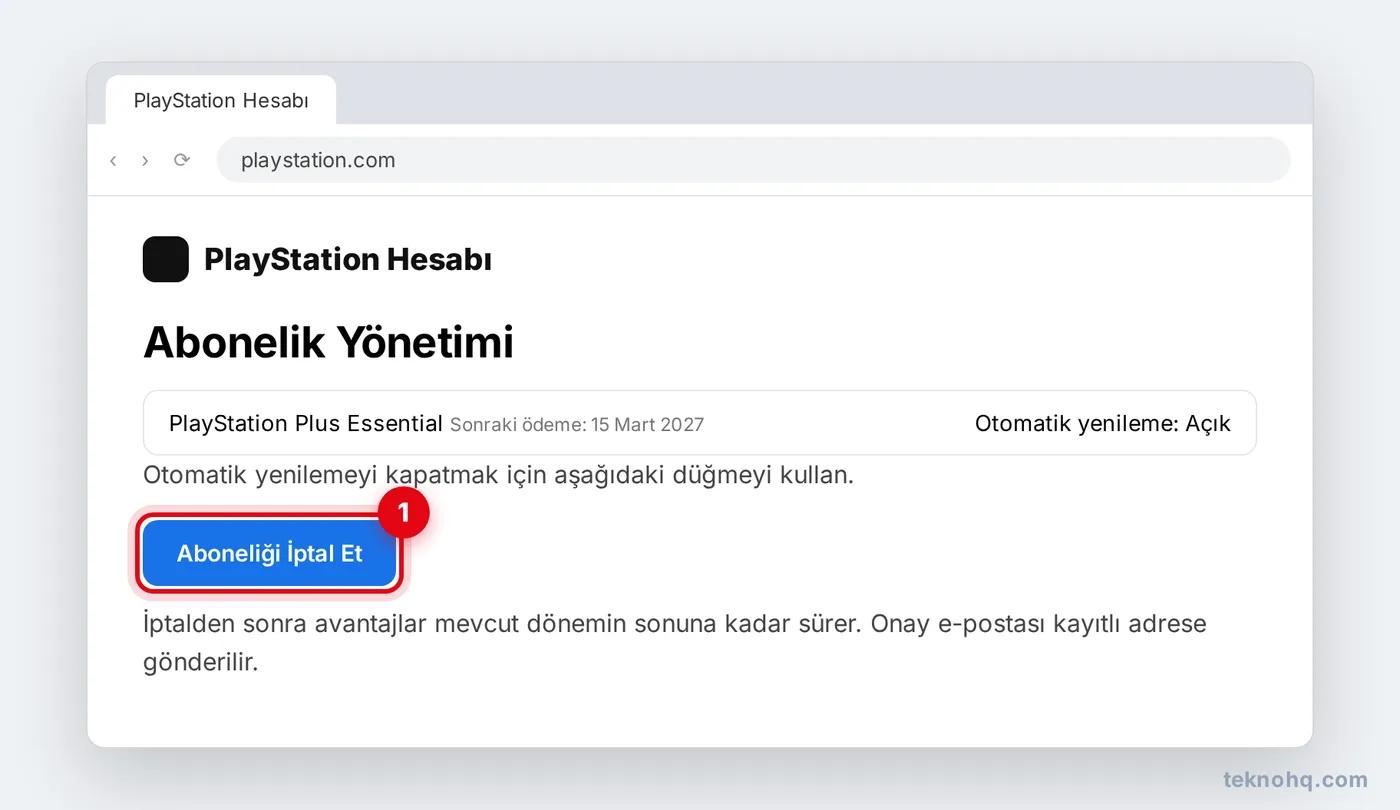1400x810 pixels.
Task: Click the Sonraki ödeme: 15 Mart 2027 text
Action: tap(577, 425)
